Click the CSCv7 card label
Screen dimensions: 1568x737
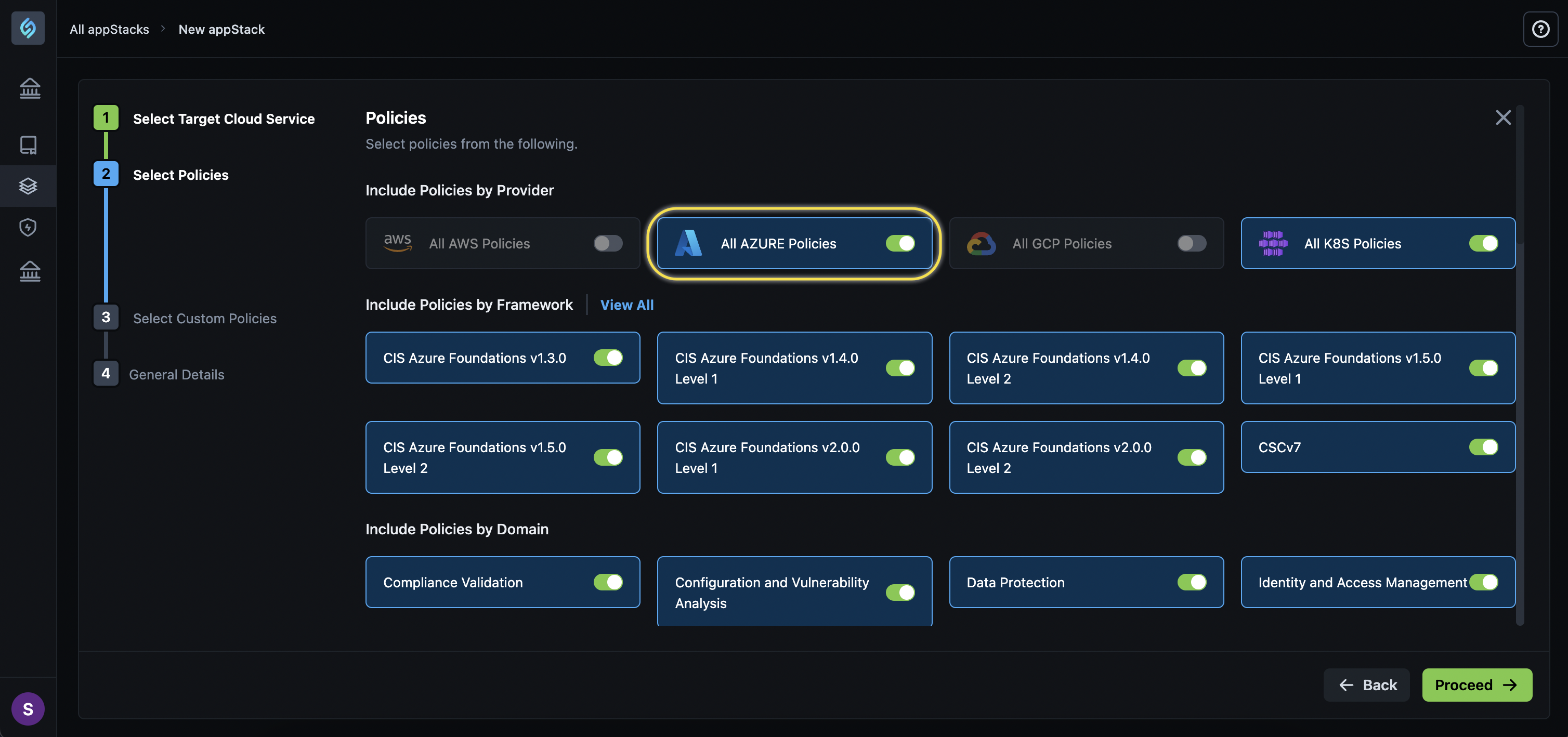1279,448
